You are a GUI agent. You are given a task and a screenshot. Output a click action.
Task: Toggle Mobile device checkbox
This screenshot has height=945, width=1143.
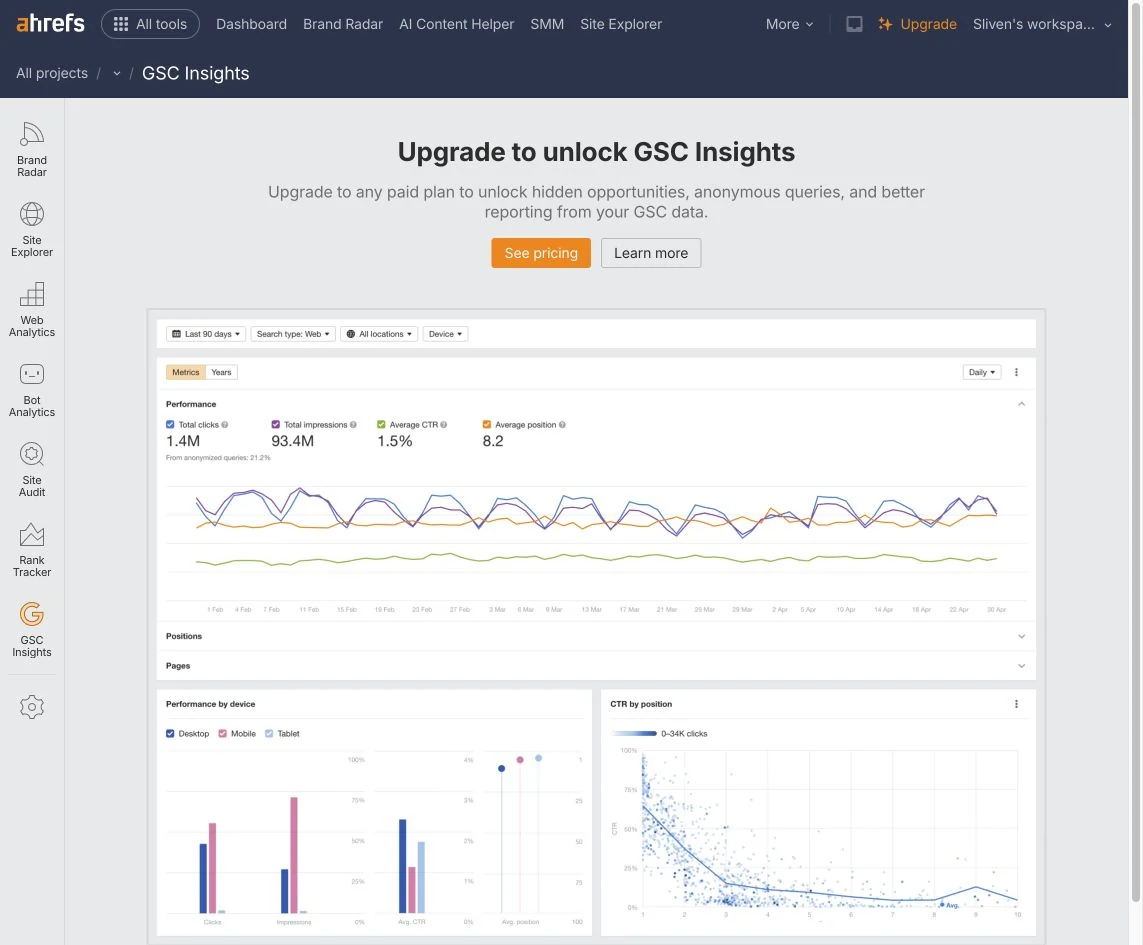222,734
